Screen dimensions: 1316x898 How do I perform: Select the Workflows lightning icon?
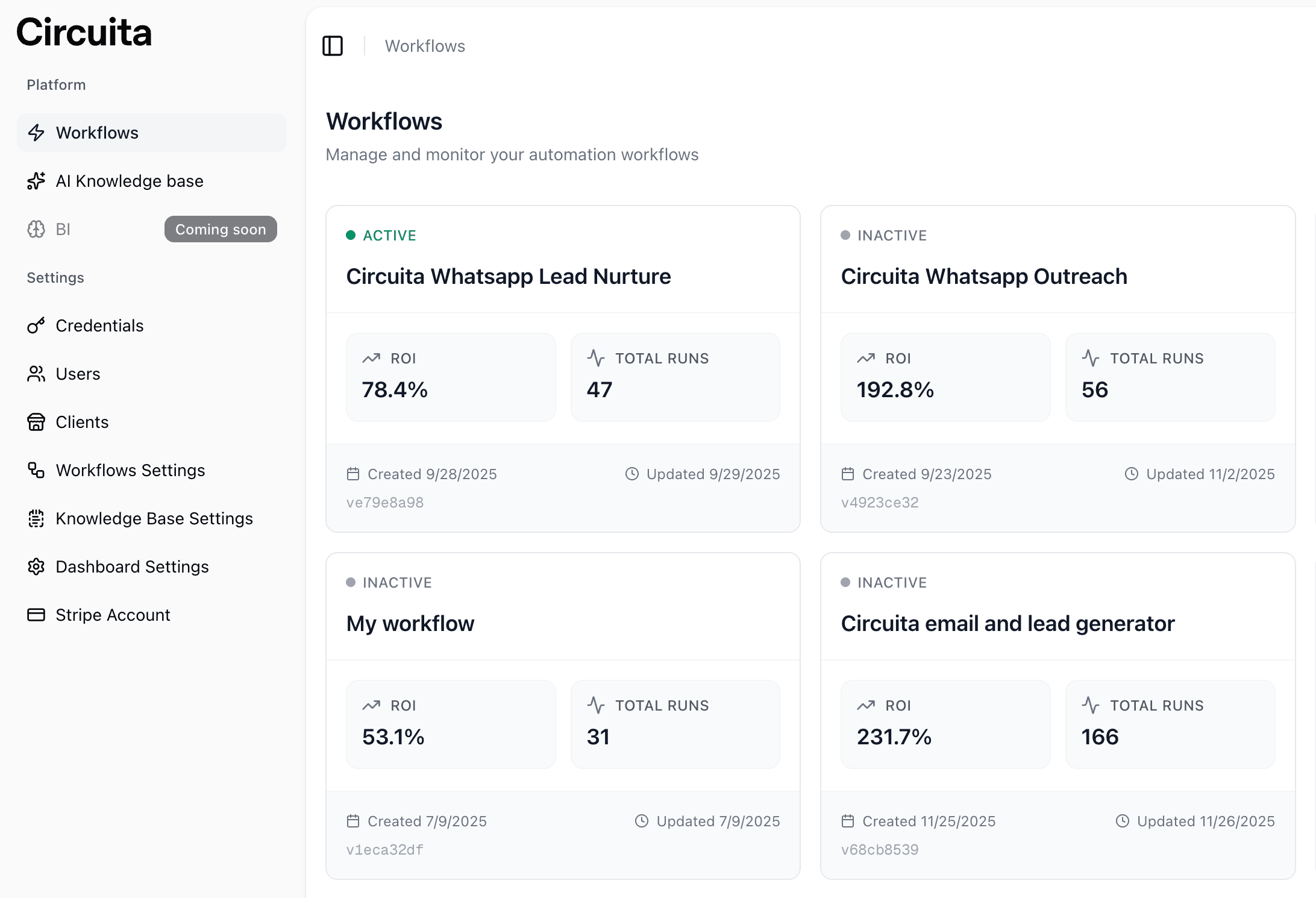(36, 133)
